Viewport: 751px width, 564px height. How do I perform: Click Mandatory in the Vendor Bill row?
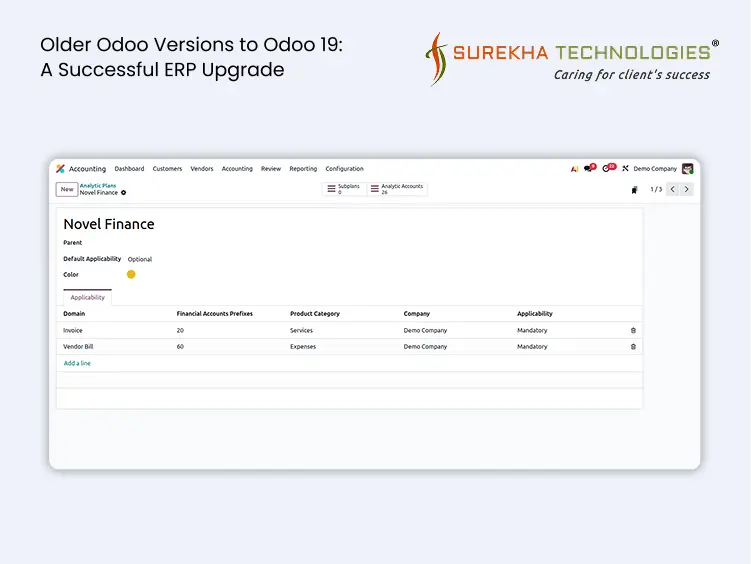532,347
